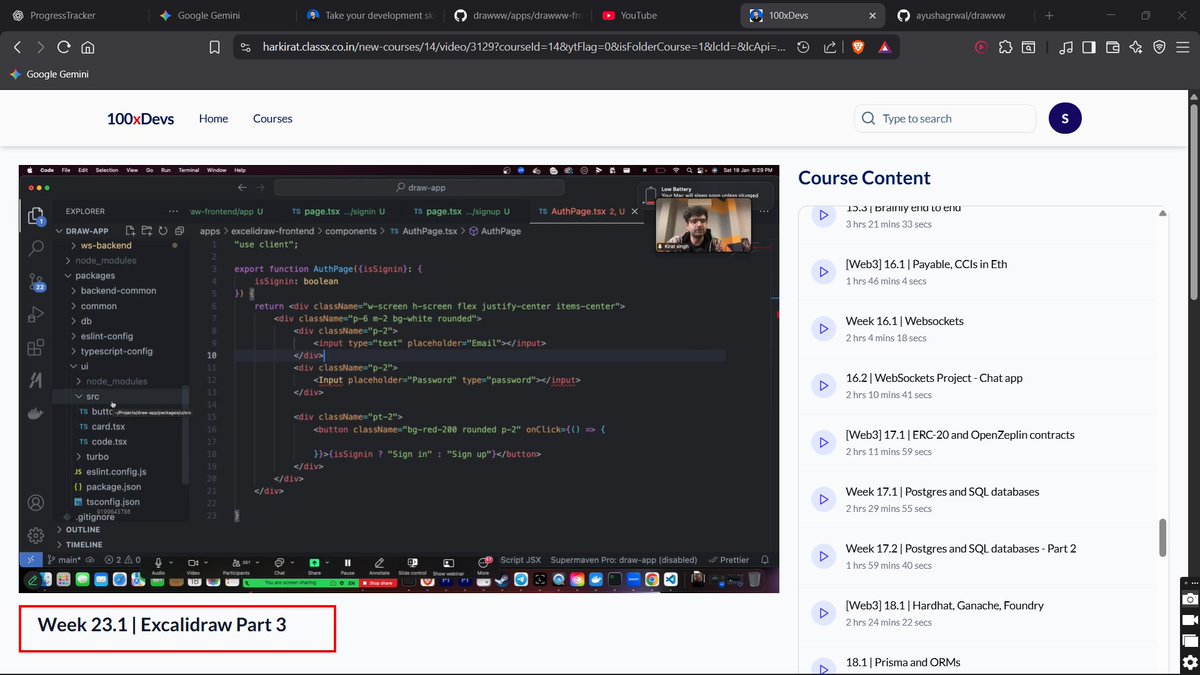1200x675 pixels.
Task: Close the 100xDevs tab
Action: coord(874,16)
